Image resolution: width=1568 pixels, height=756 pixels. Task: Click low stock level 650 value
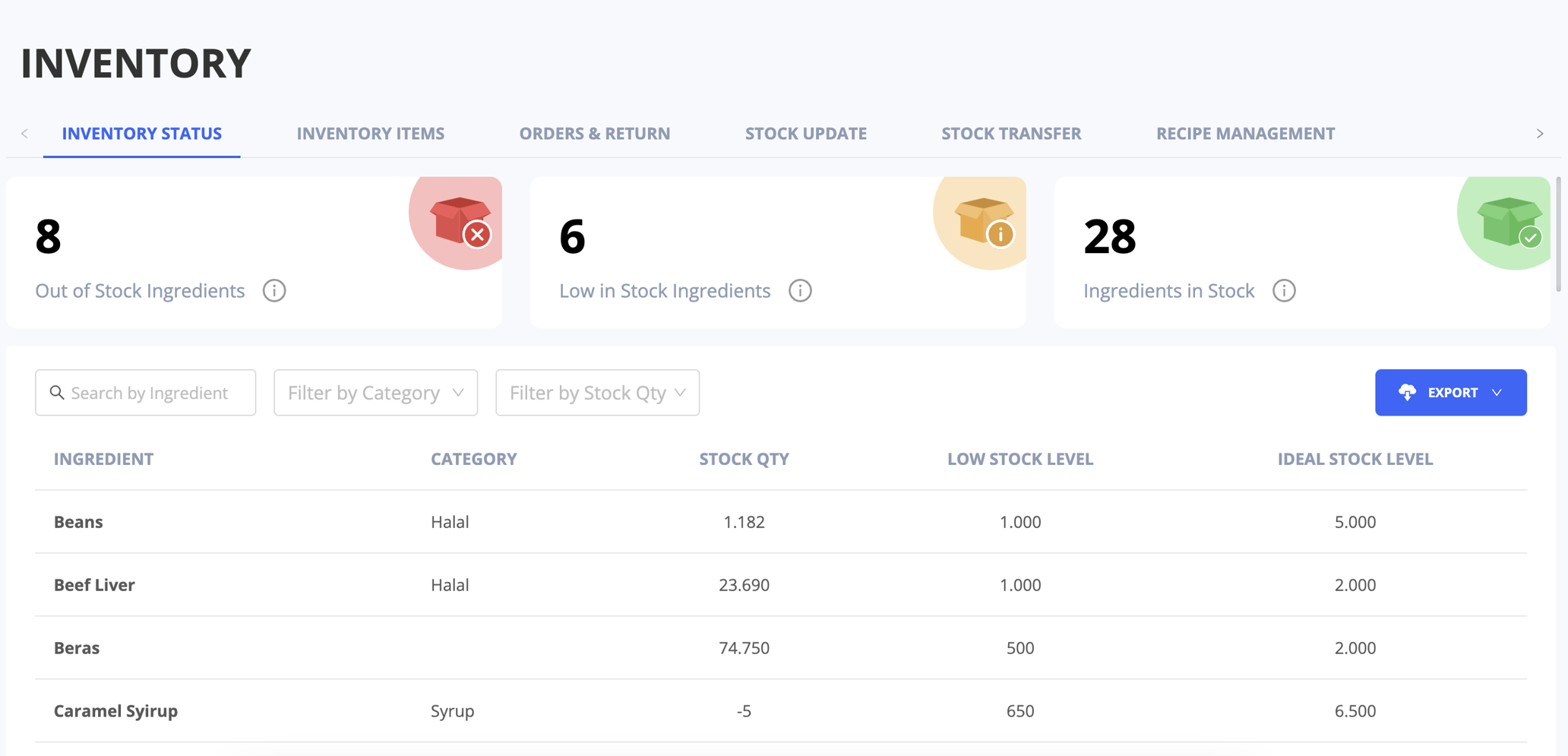[1020, 711]
